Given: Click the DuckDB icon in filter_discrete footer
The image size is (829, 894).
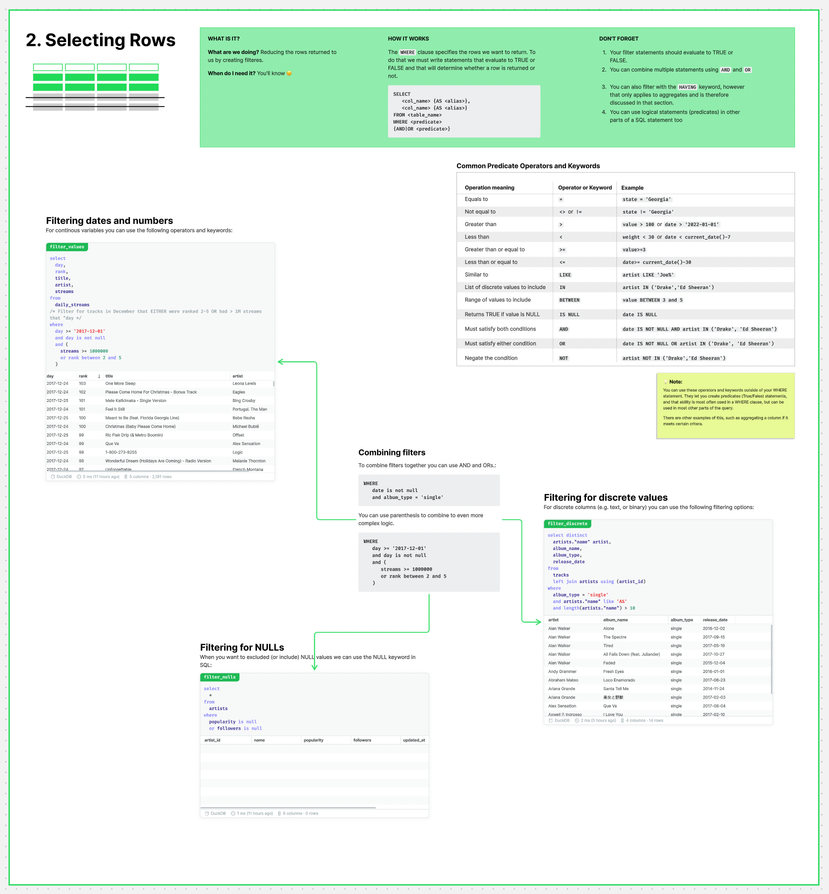Looking at the screenshot, I should [552, 720].
